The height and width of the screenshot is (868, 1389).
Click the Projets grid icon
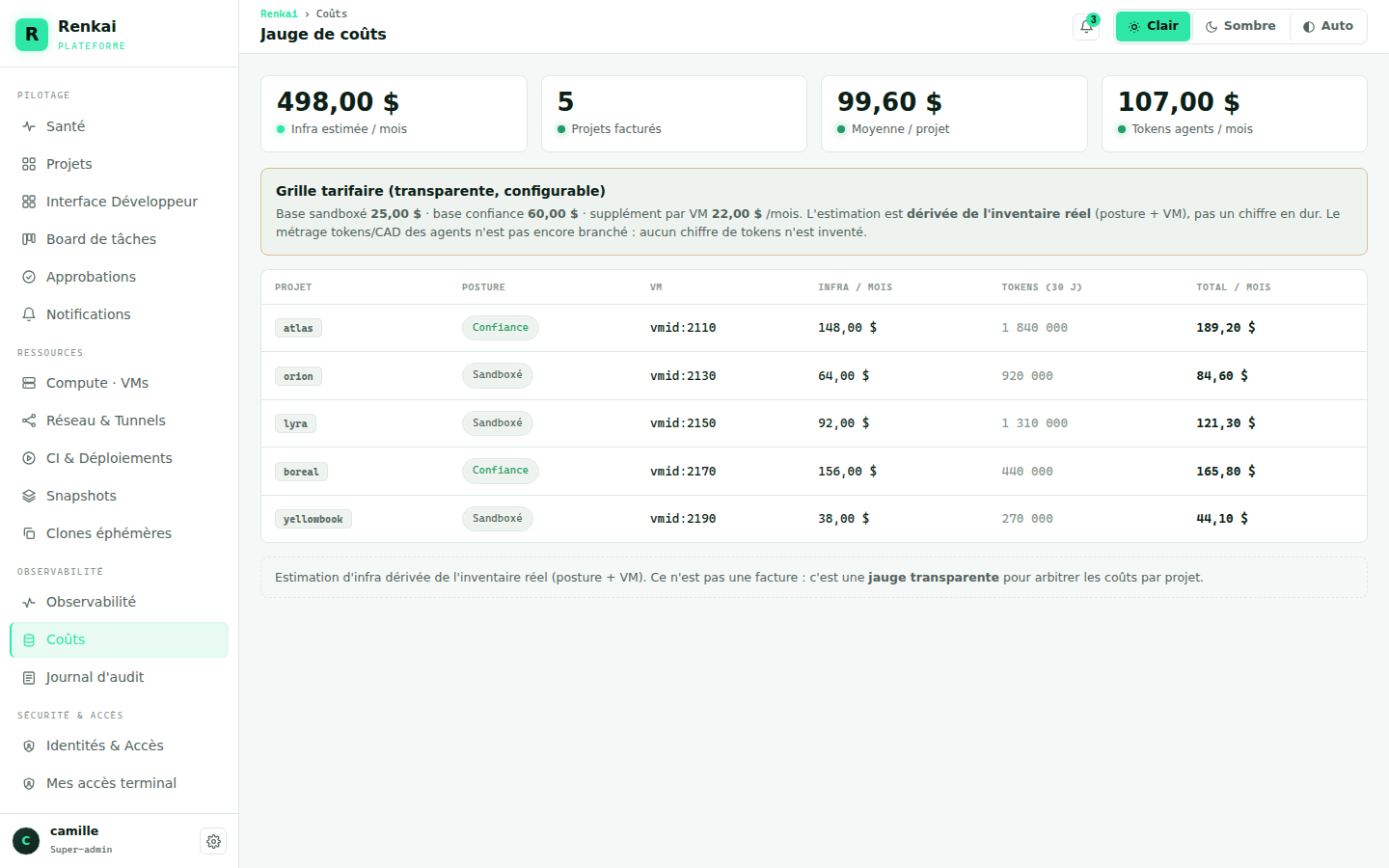click(x=29, y=164)
